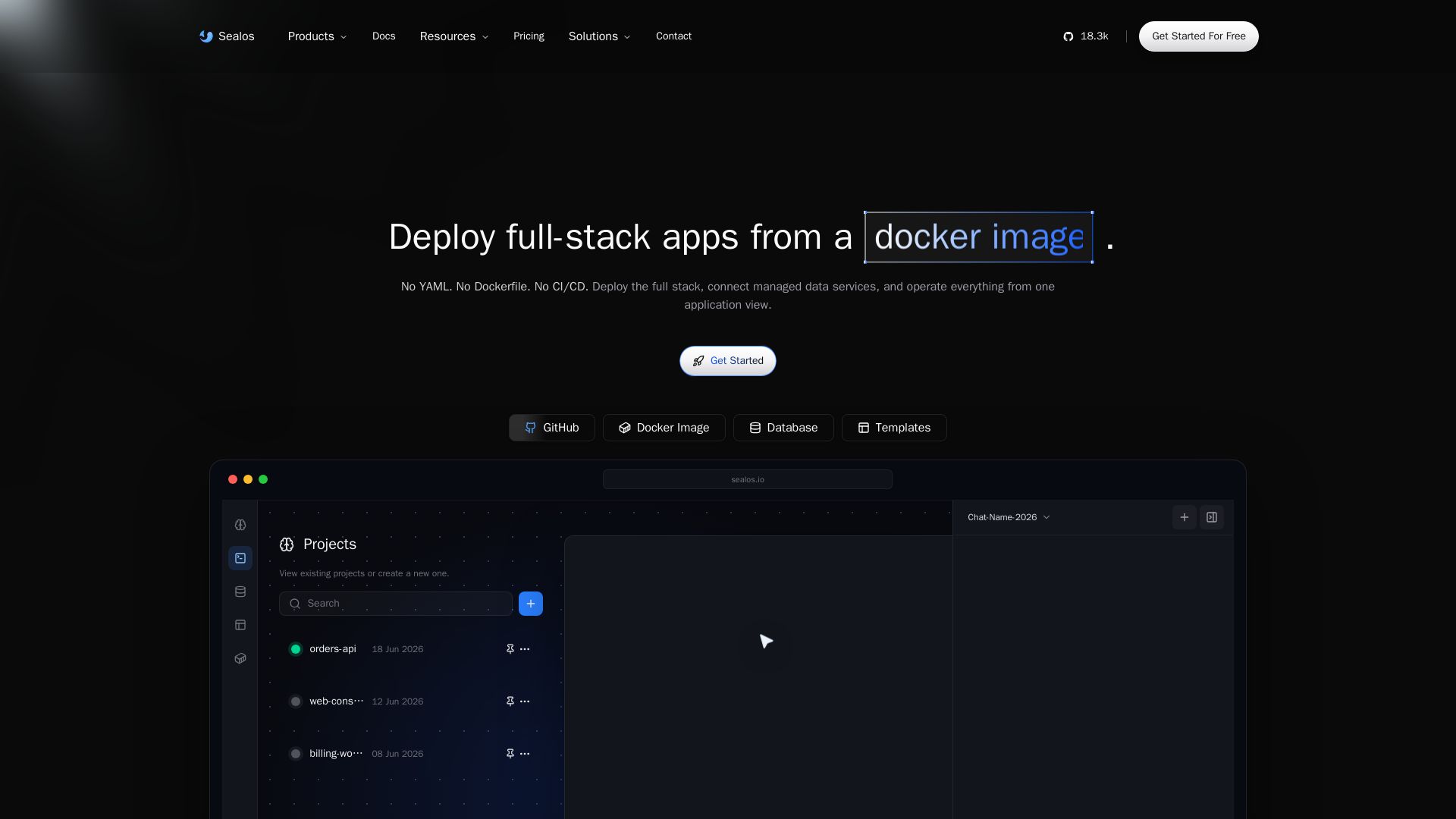Click the 18 Jun 2026 date
This screenshot has height=819, width=1456.
tap(397, 649)
